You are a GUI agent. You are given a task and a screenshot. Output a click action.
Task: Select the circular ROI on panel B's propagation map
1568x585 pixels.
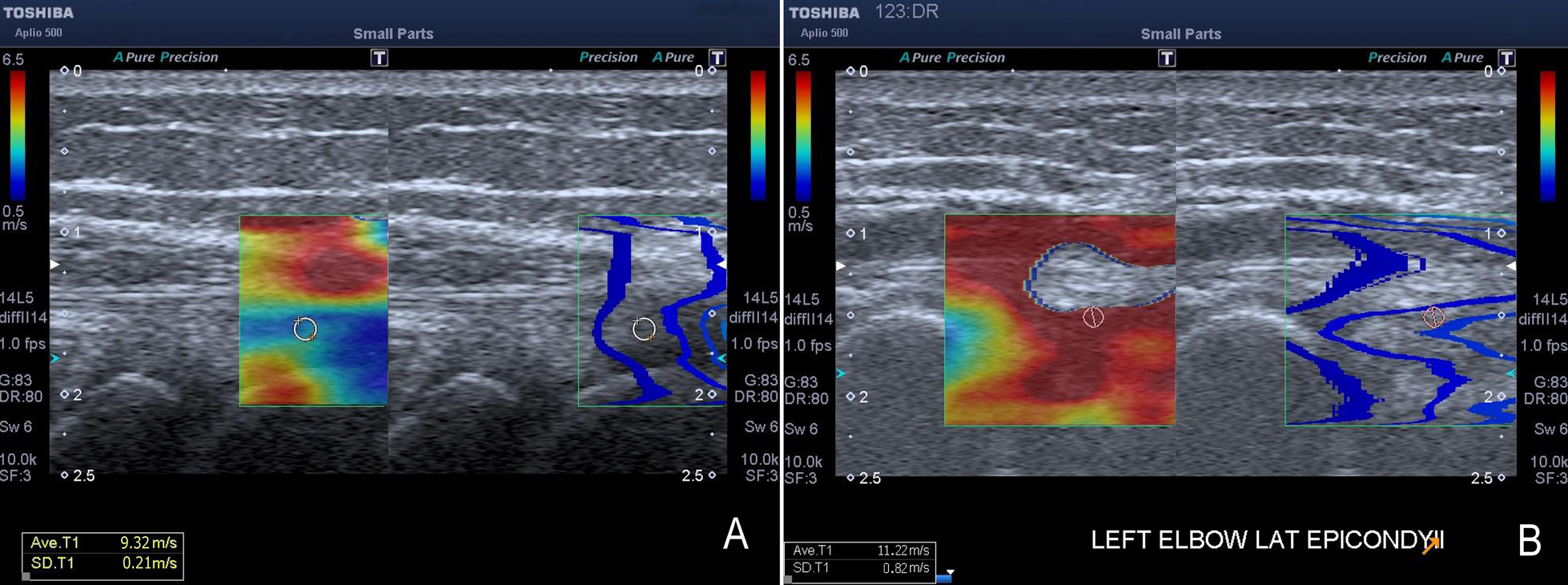click(x=1433, y=317)
